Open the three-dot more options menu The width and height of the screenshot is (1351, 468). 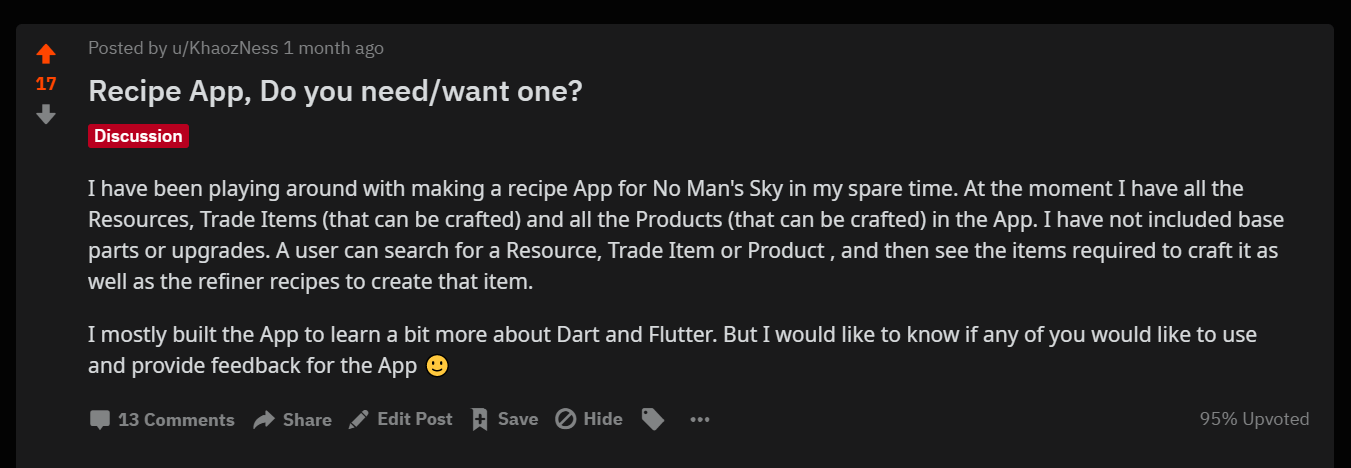pos(700,420)
